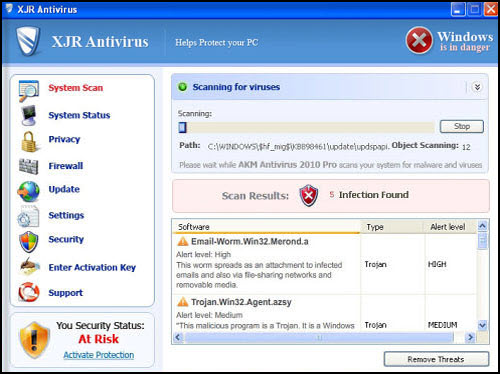
Task: Click the XJR Antivirus shield logo
Action: 28,41
